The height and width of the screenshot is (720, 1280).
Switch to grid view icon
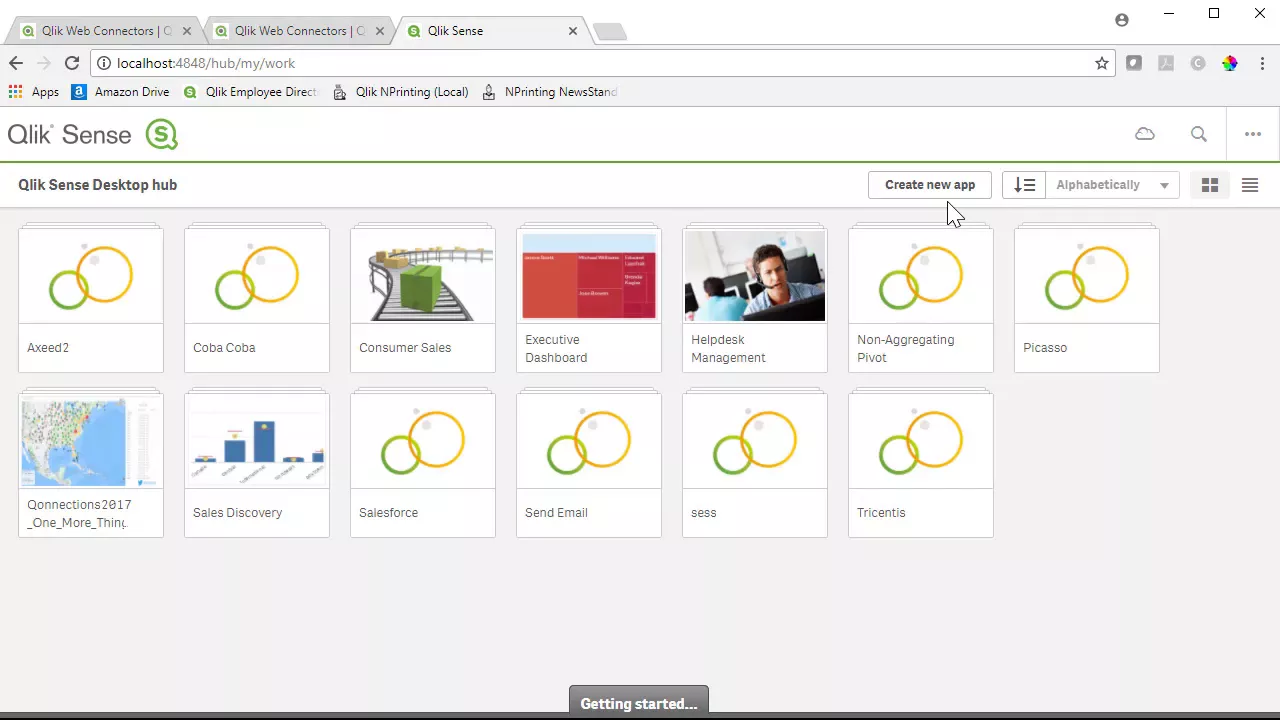pos(1210,185)
